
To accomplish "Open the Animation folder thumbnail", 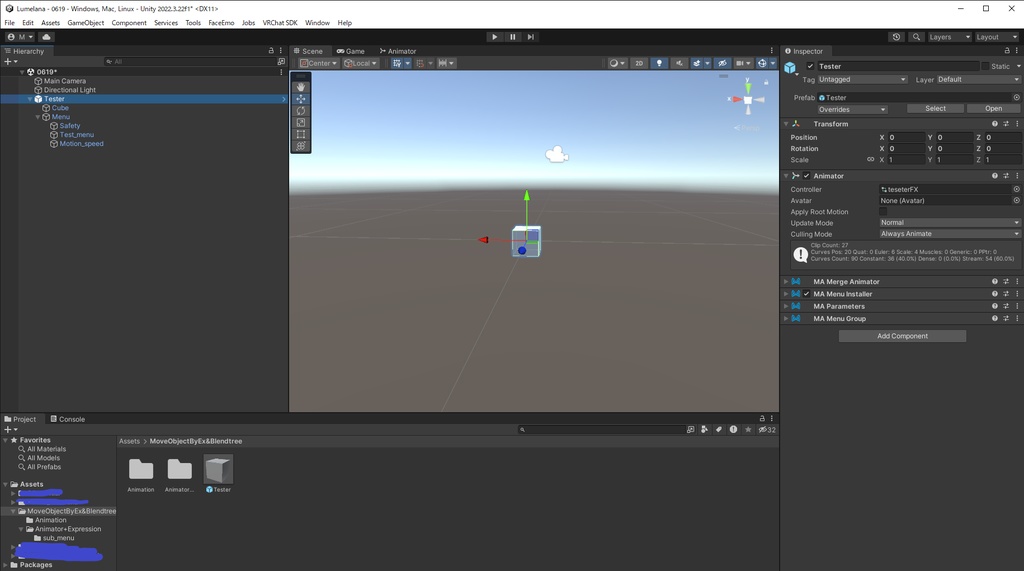I will click(140, 470).
